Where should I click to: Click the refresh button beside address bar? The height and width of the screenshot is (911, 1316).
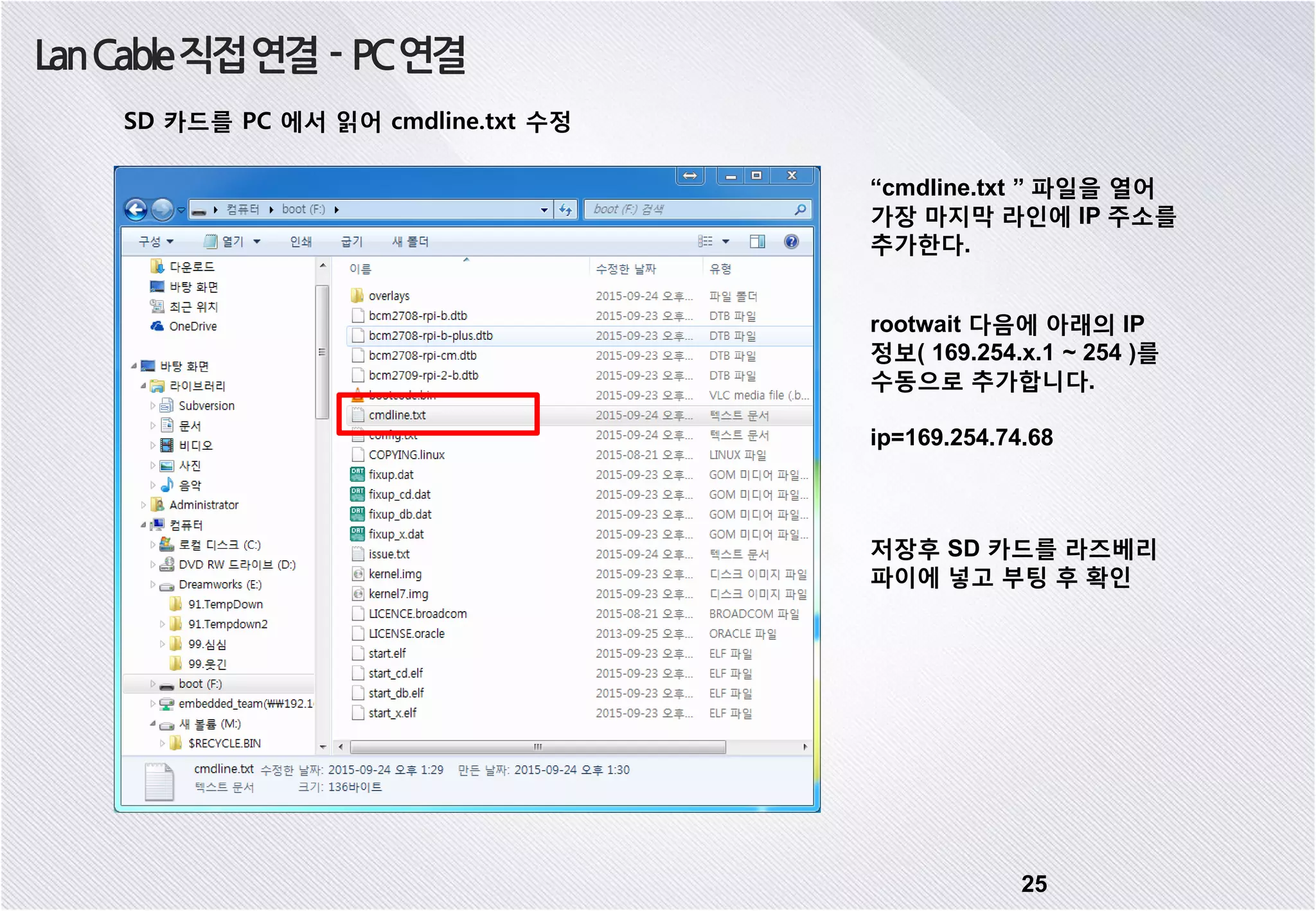coord(565,209)
